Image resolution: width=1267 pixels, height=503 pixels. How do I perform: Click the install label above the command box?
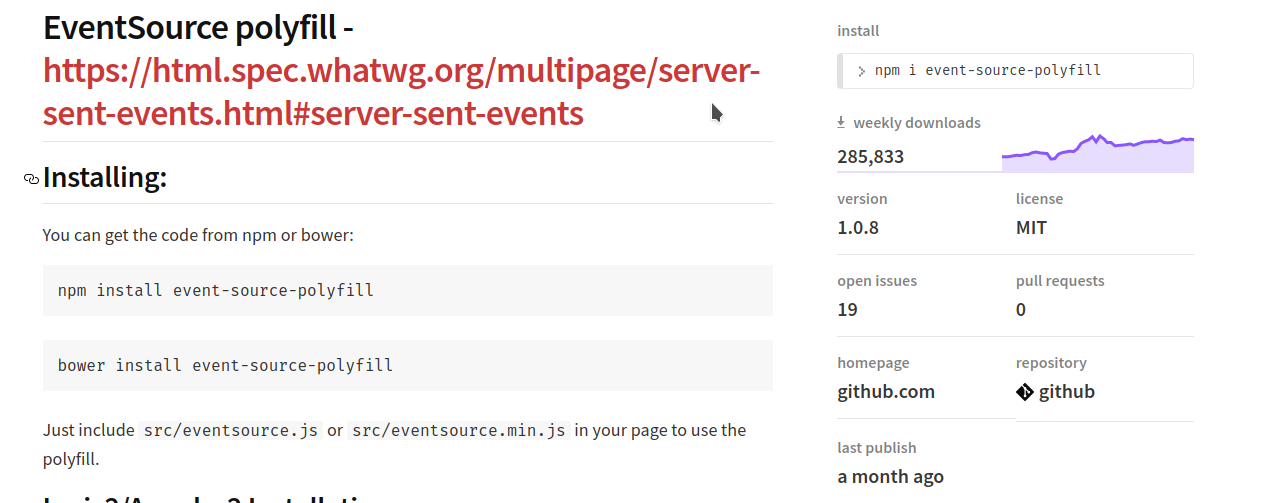858,31
